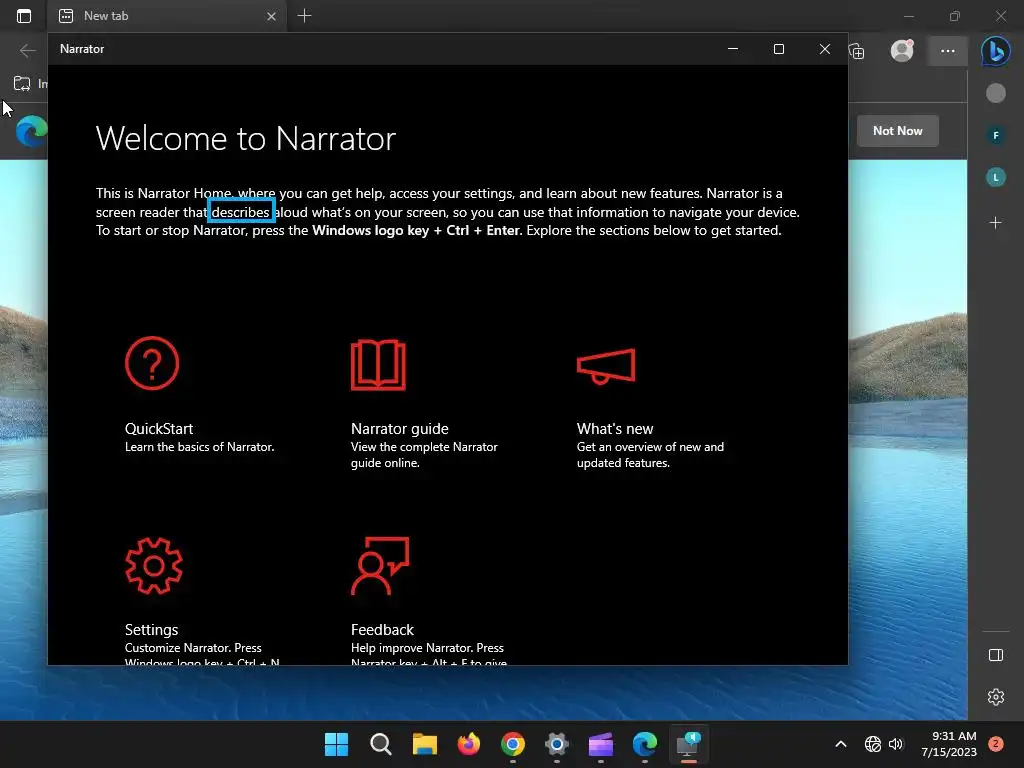Close the Narrator window
The height and width of the screenshot is (768, 1024).
[825, 49]
